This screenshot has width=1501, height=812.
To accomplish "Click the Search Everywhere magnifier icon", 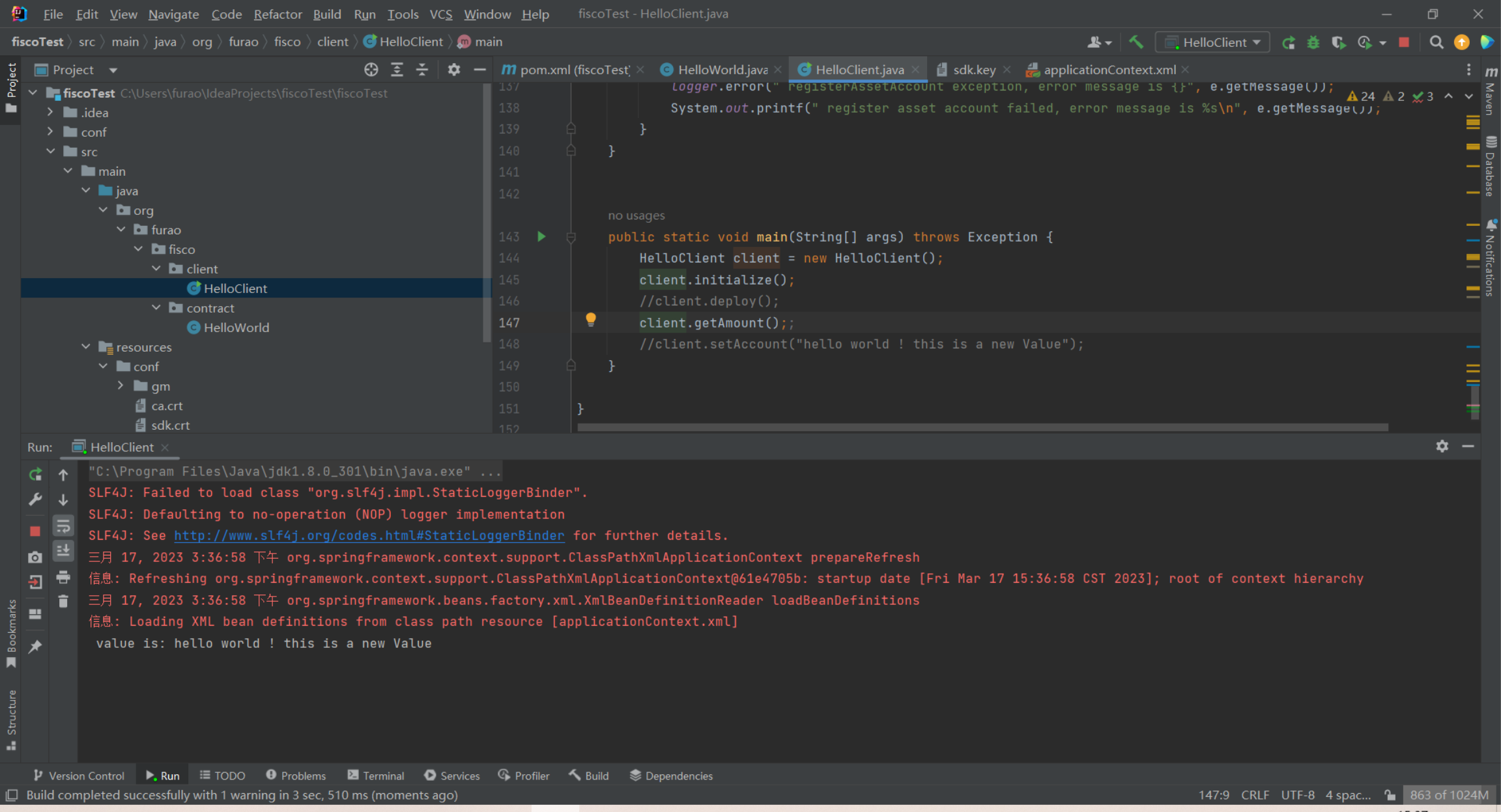I will (1436, 42).
